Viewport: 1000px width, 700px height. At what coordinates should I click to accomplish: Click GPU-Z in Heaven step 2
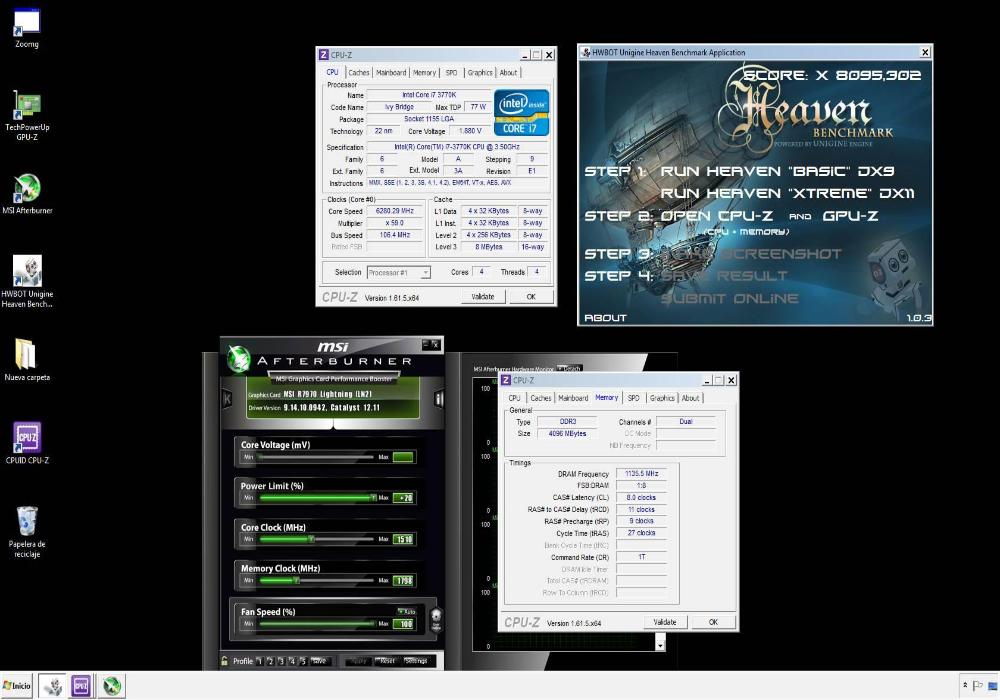tap(850, 216)
